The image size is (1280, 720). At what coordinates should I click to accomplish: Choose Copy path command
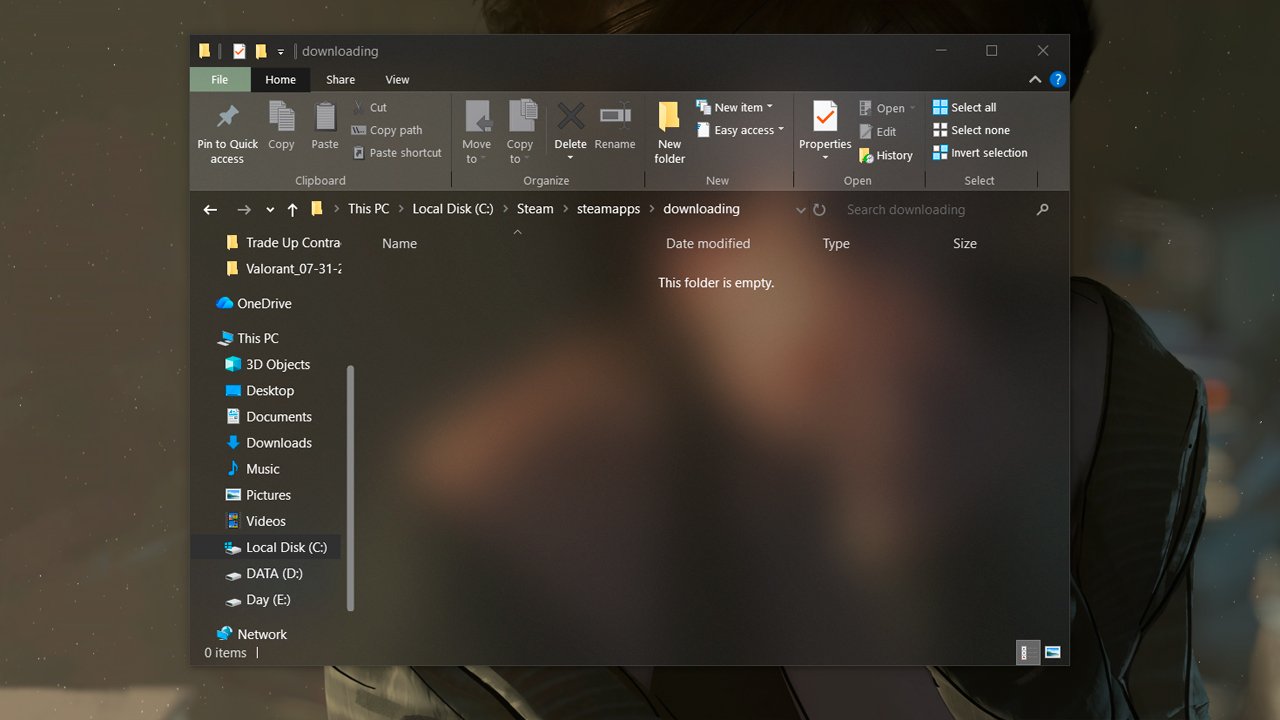[387, 130]
